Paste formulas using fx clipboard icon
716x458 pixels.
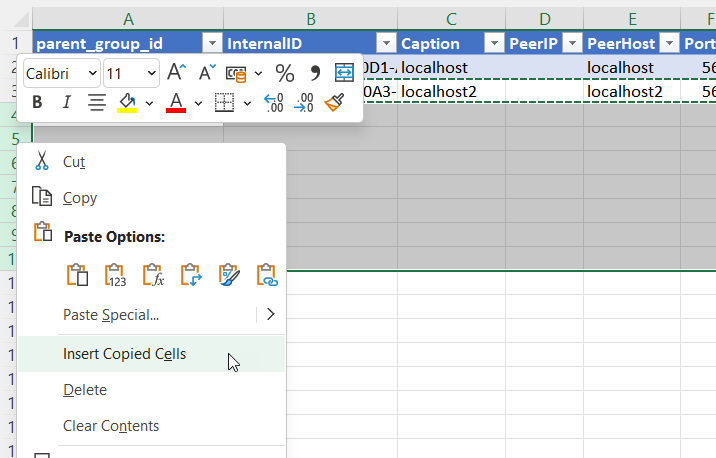153,275
